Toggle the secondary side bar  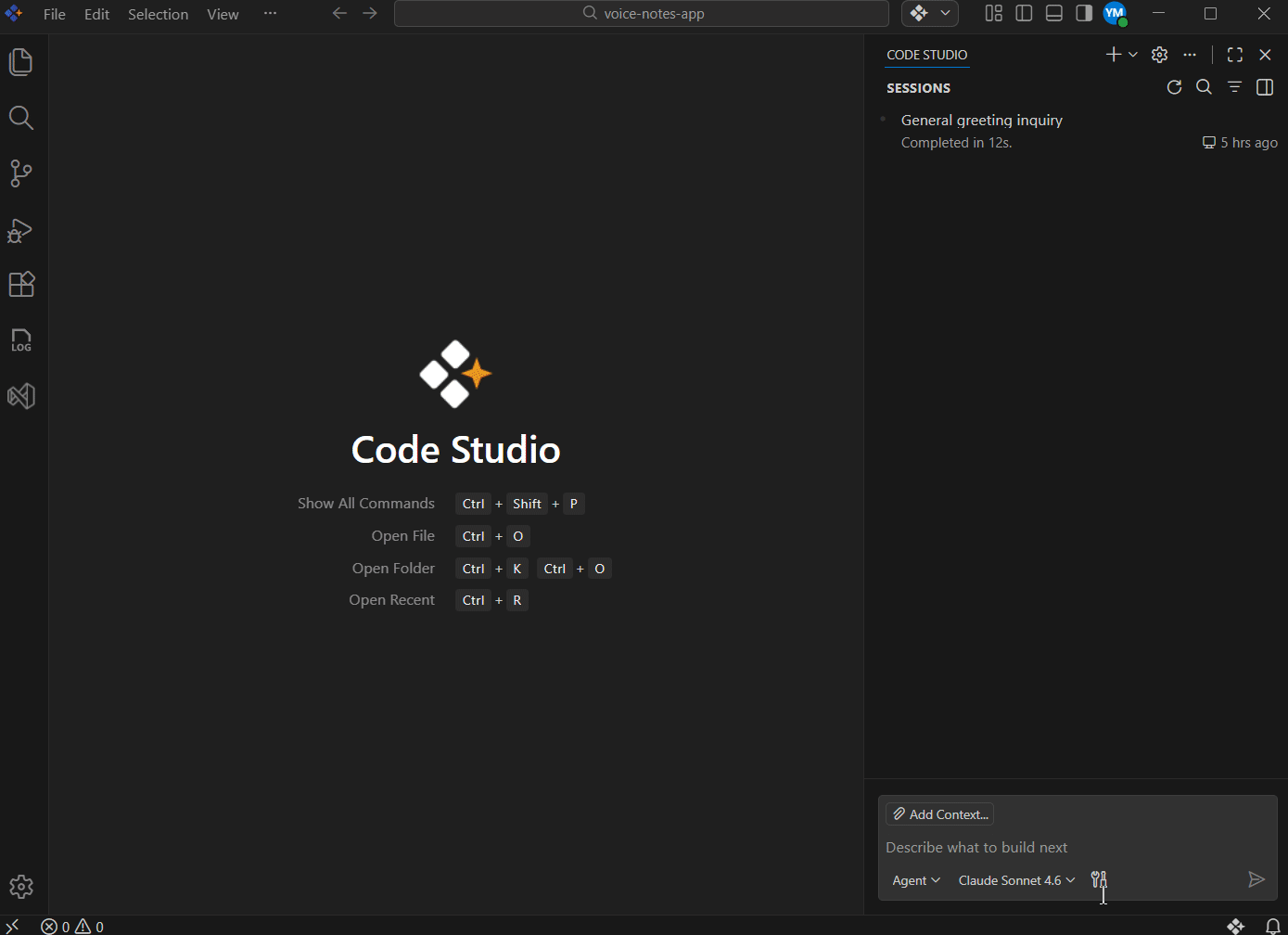[x=1084, y=13]
